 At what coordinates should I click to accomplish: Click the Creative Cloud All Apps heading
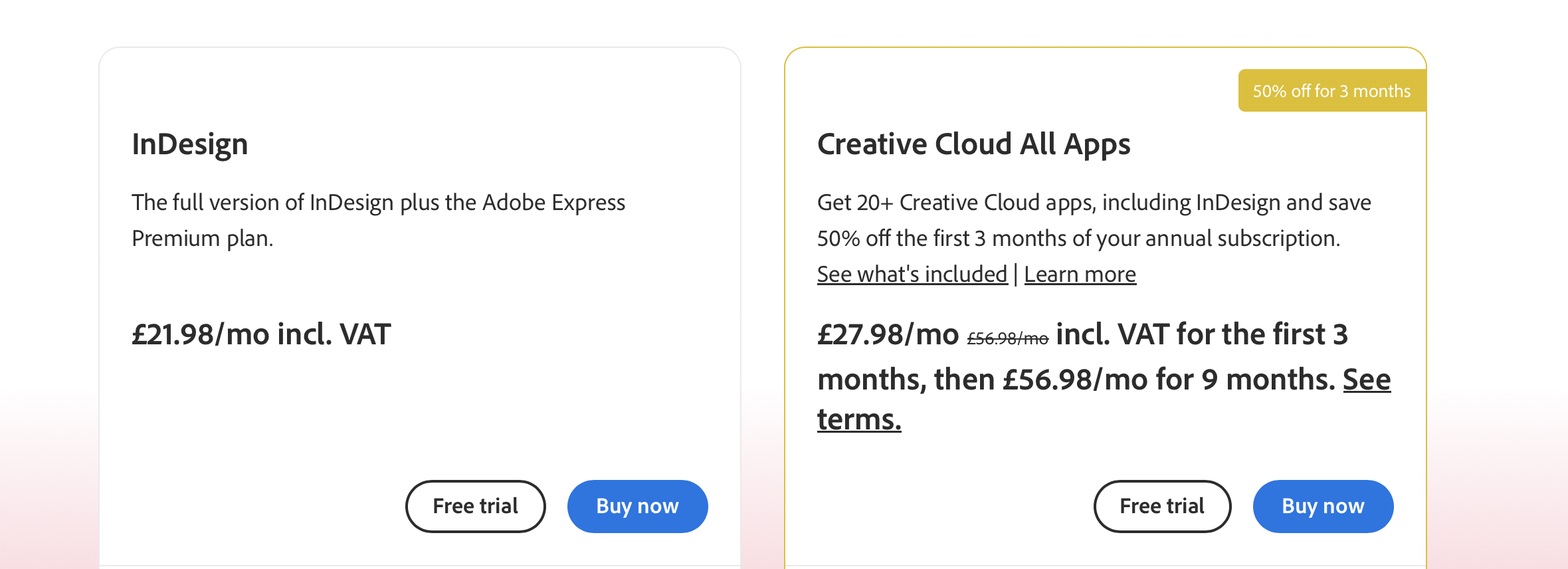[973, 144]
